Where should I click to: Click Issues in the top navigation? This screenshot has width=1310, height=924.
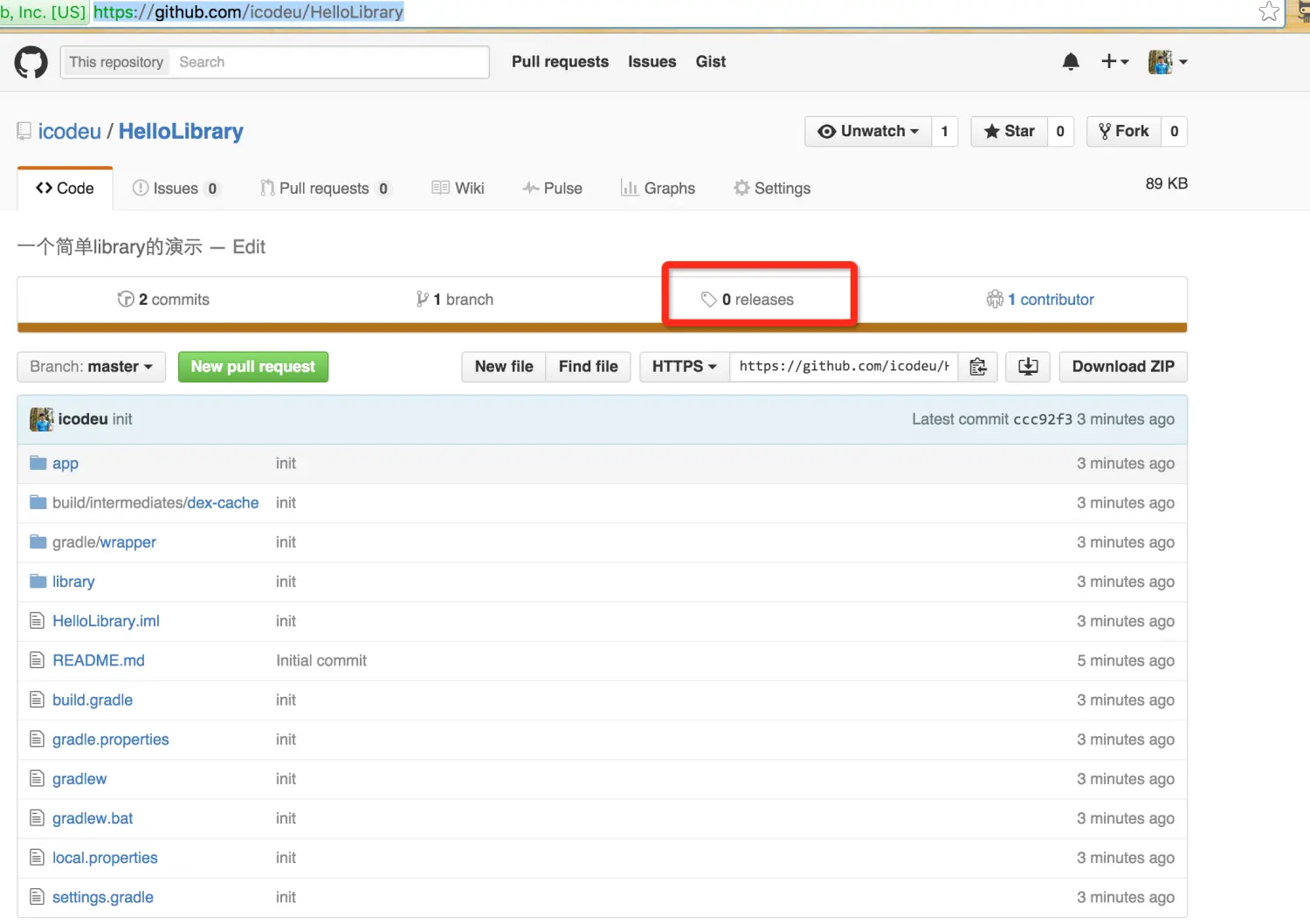click(652, 62)
